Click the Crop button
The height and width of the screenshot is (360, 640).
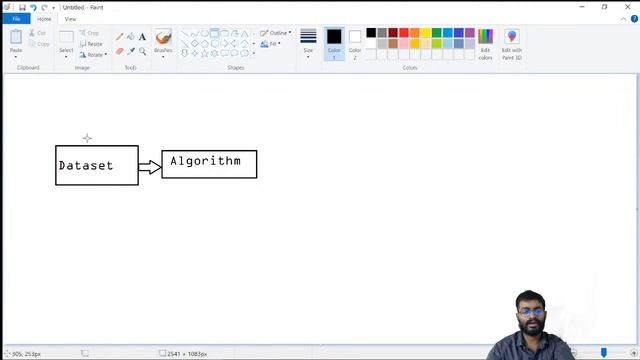click(89, 33)
